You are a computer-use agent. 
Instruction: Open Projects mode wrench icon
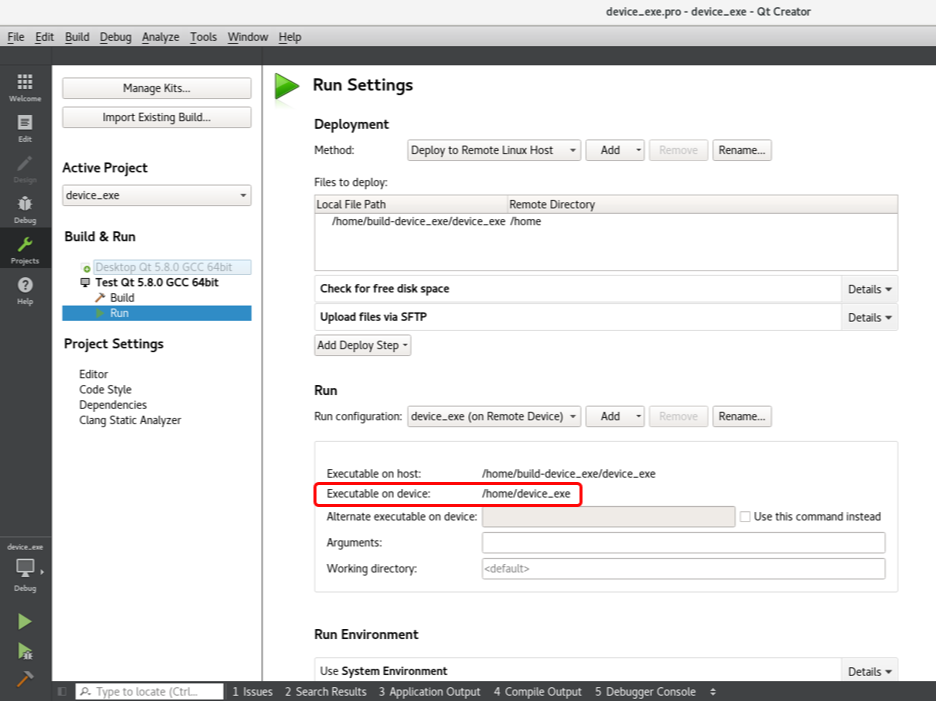pyautogui.click(x=25, y=250)
